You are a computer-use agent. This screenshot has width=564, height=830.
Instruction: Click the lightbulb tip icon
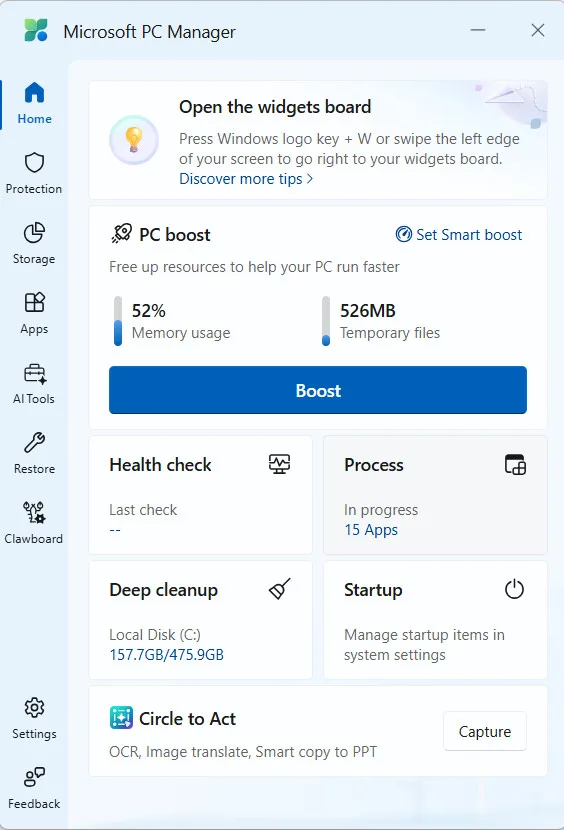point(134,140)
